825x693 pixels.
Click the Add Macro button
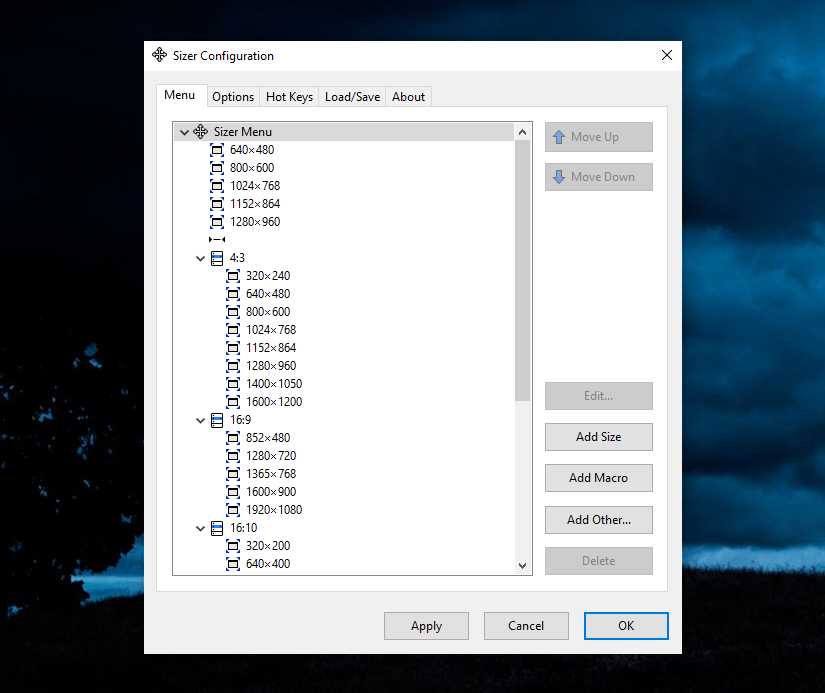click(x=599, y=478)
